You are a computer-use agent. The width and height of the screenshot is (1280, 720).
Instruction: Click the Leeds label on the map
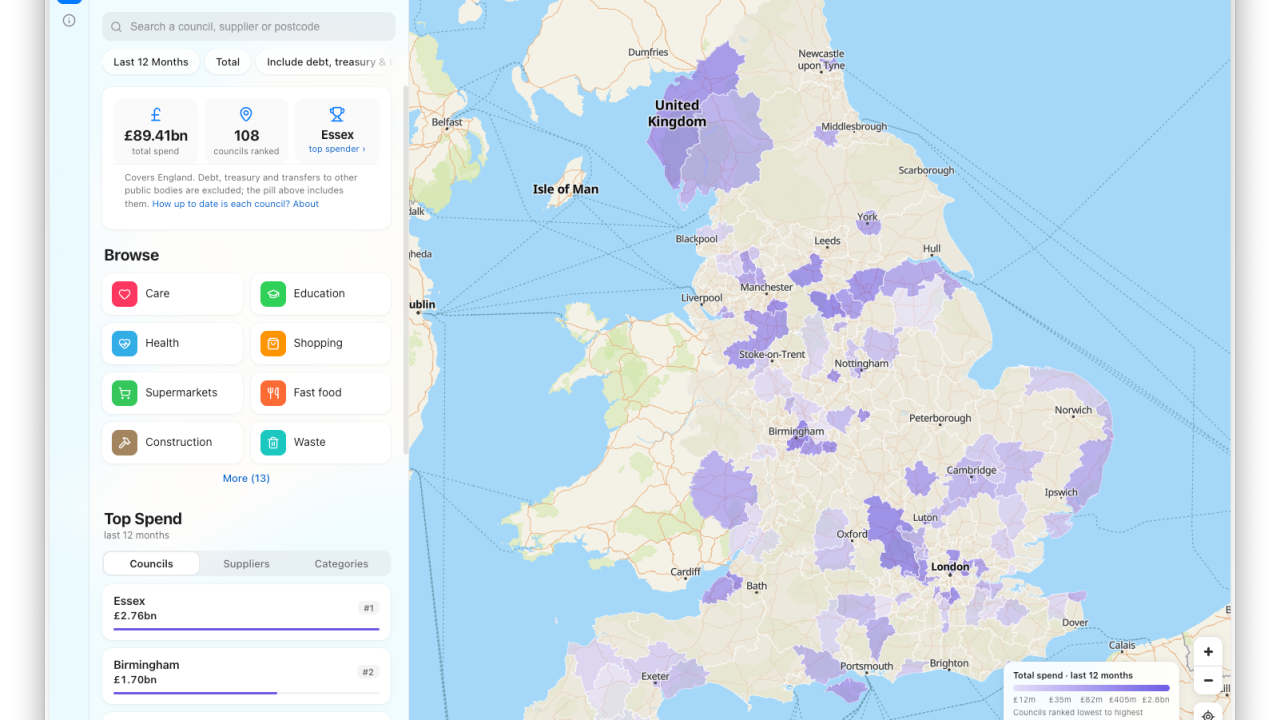coord(827,241)
